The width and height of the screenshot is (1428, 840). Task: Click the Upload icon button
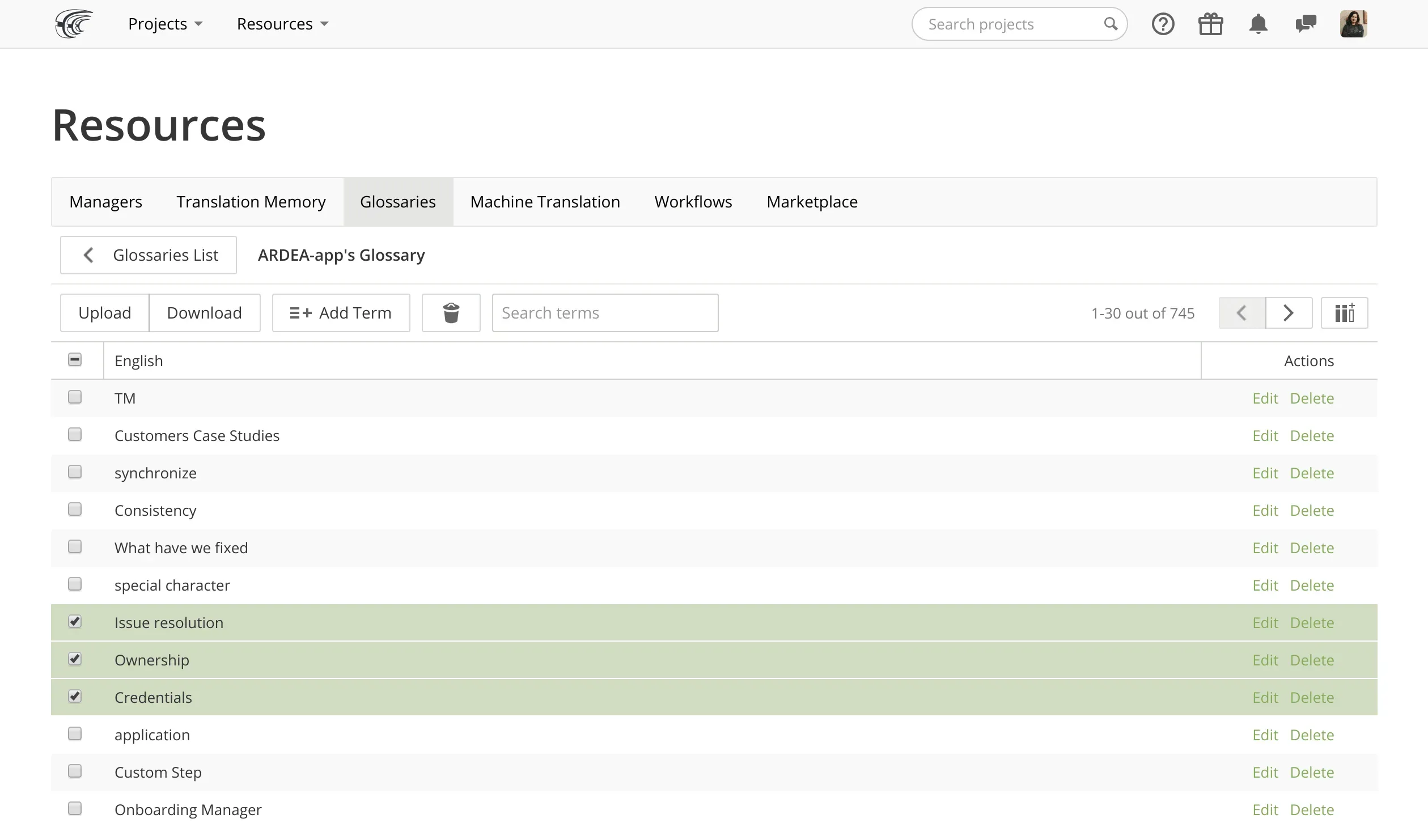(x=104, y=312)
